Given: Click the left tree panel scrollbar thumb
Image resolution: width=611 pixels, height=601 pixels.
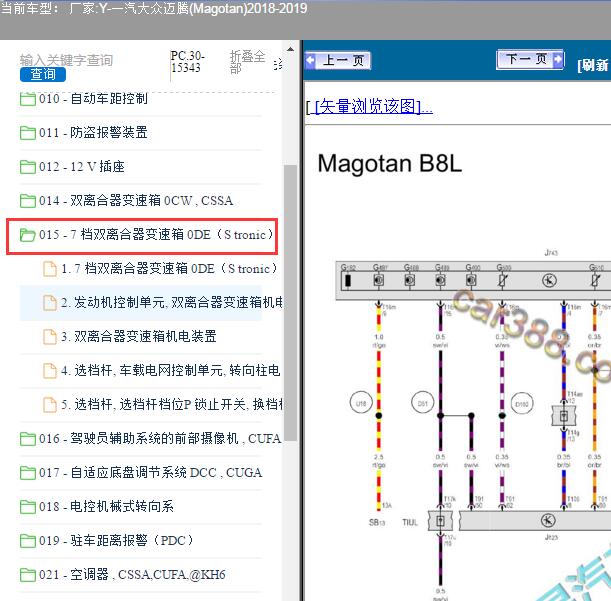Looking at the screenshot, I should pyautogui.click(x=290, y=302).
